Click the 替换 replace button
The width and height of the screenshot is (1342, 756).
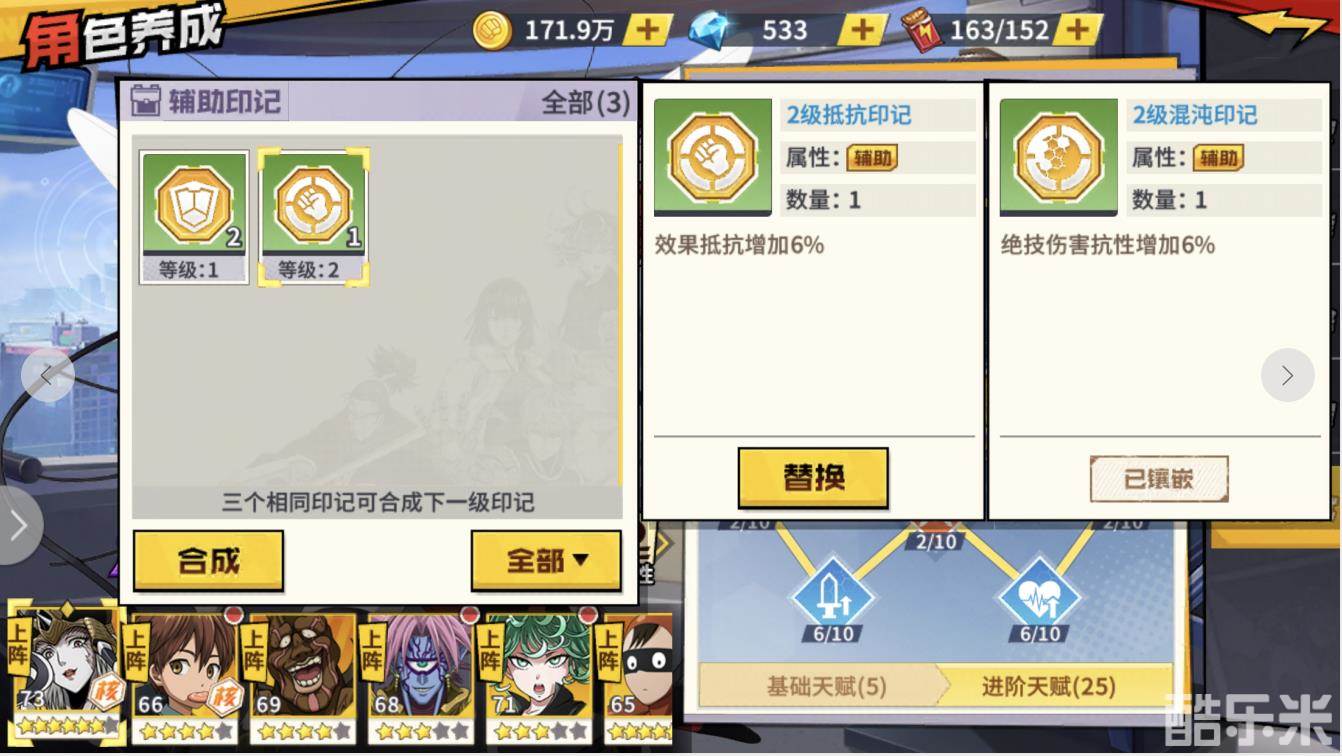(x=813, y=478)
